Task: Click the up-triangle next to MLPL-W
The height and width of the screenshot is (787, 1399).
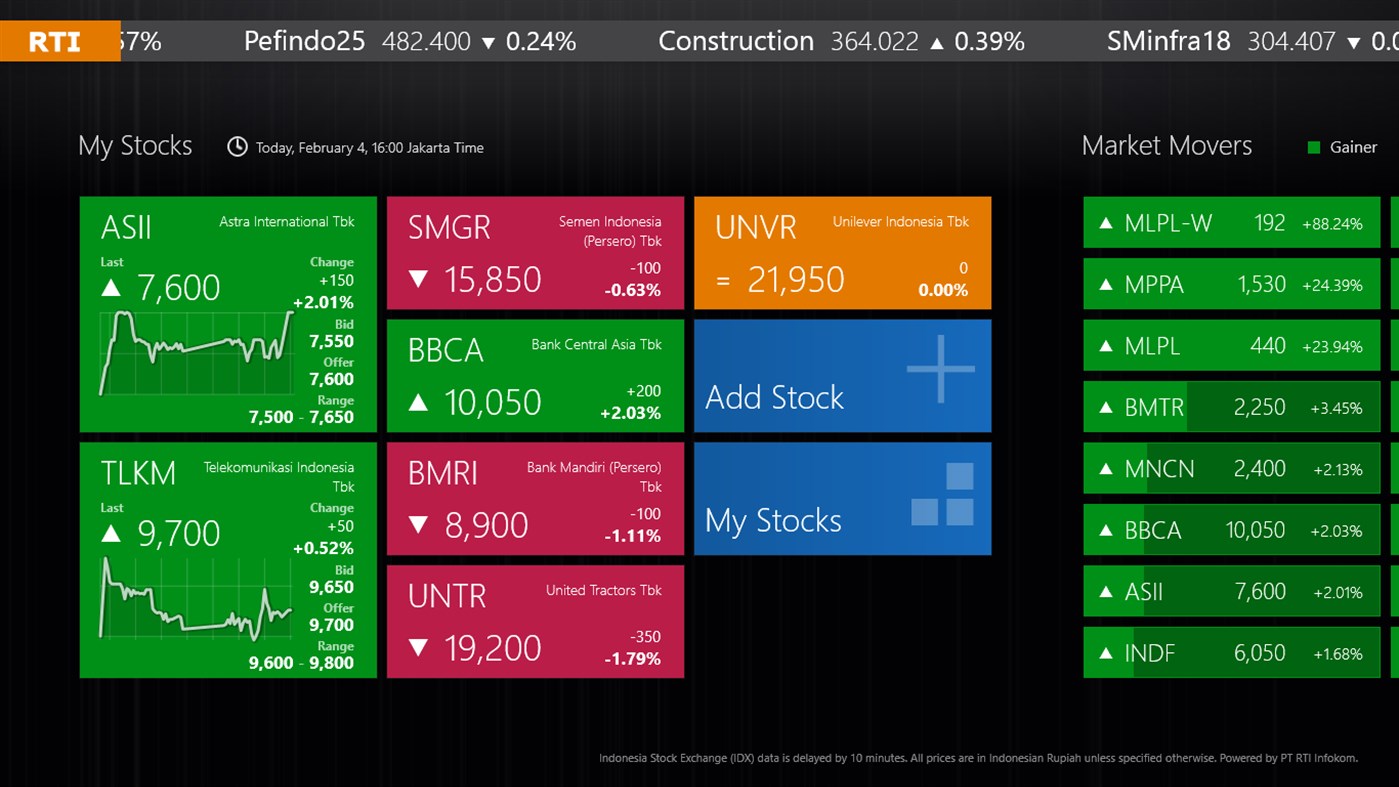Action: pyautogui.click(x=1105, y=223)
